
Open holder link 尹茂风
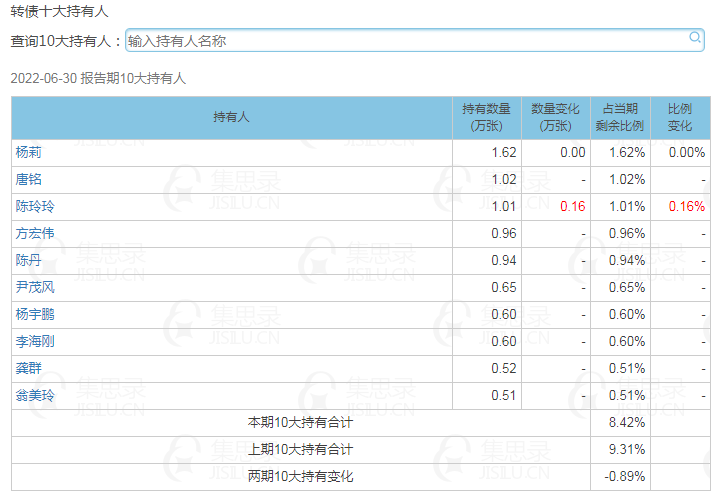tap(35, 287)
